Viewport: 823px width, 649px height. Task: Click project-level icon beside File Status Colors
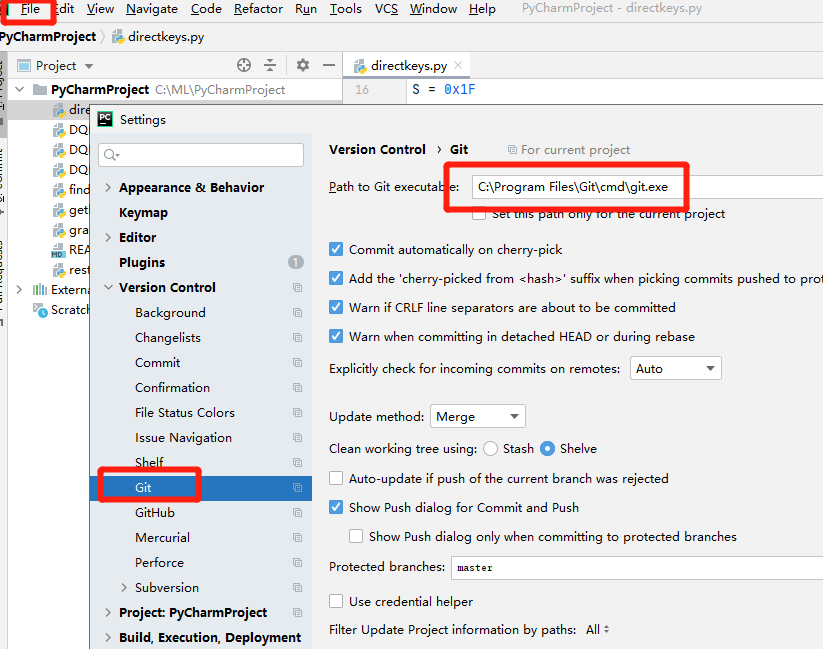298,412
